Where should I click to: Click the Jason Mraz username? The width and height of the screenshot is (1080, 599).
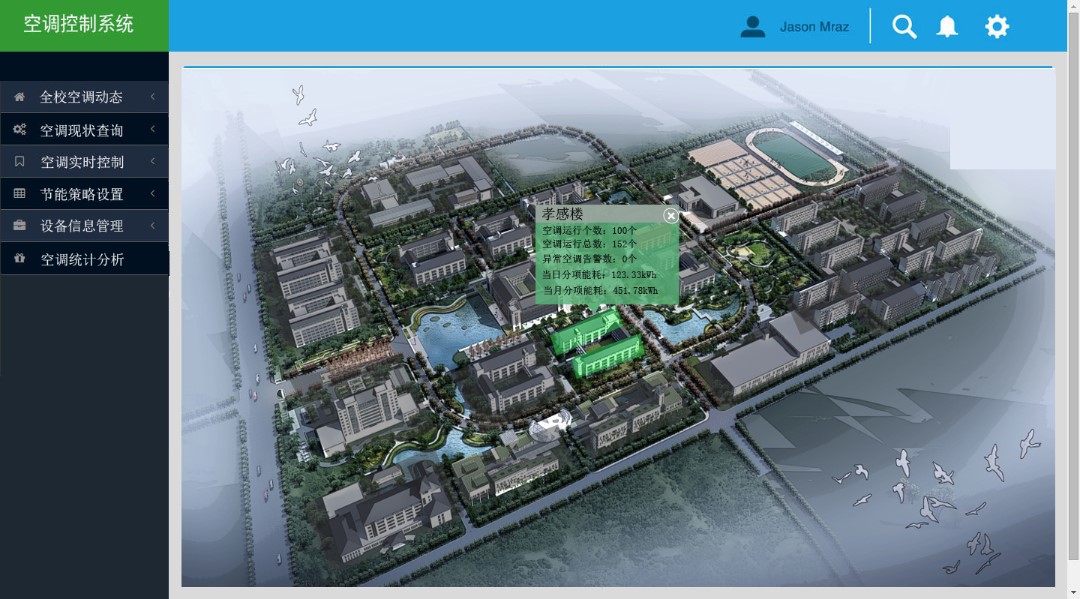(814, 27)
